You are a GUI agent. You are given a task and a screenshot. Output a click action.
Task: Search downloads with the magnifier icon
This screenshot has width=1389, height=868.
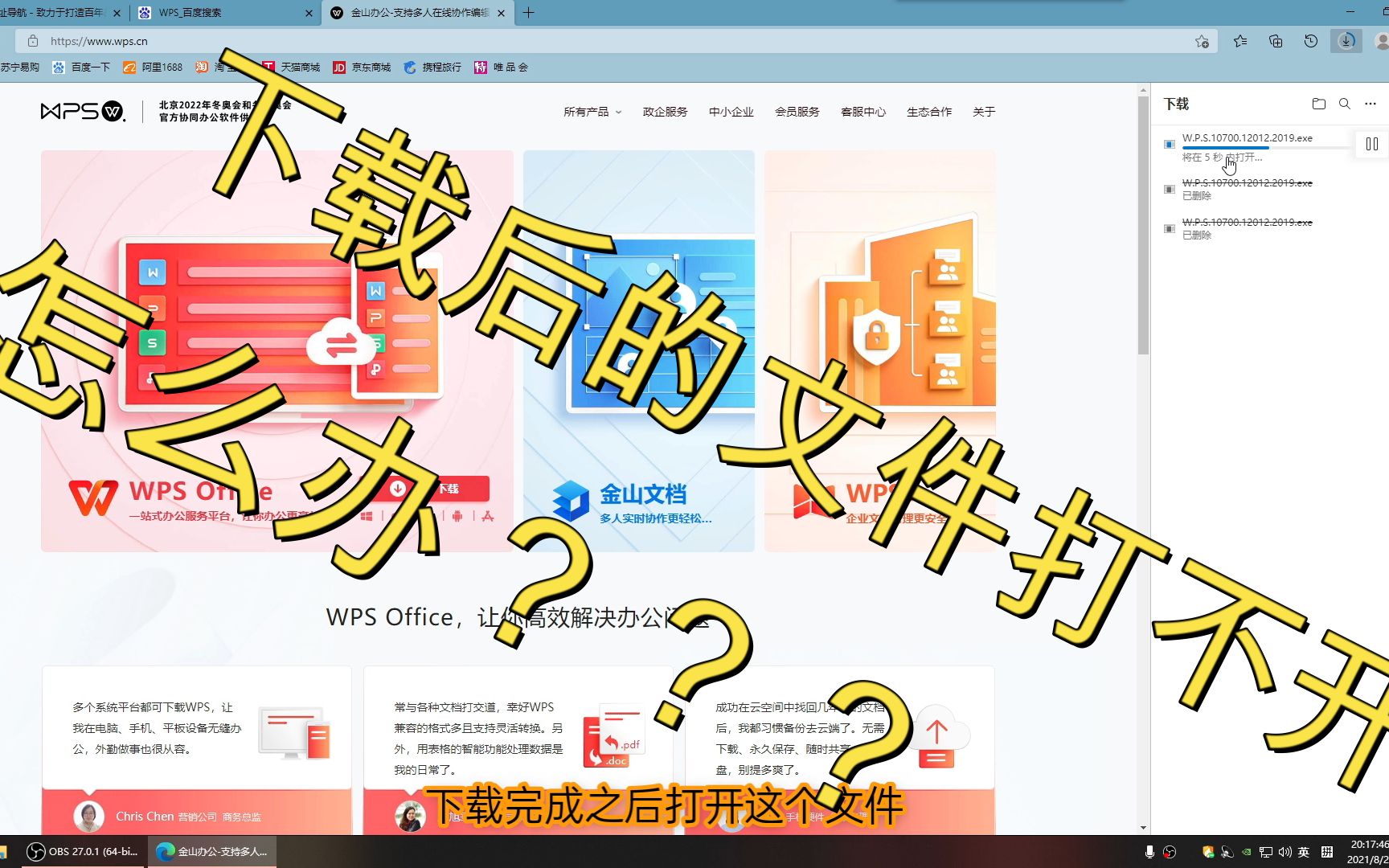pyautogui.click(x=1344, y=104)
